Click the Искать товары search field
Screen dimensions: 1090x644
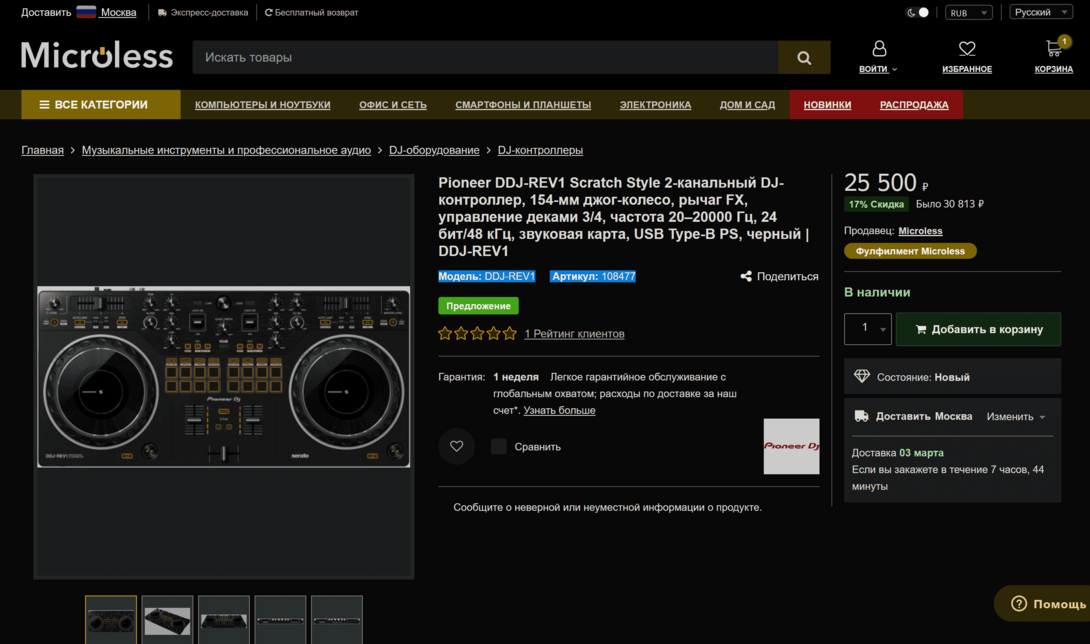(485, 58)
